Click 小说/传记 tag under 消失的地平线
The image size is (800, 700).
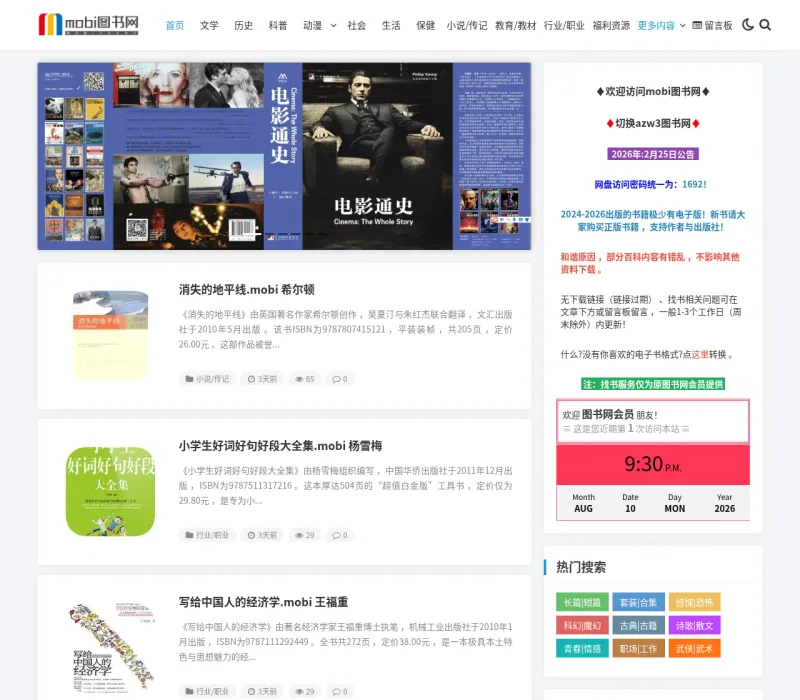[207, 379]
